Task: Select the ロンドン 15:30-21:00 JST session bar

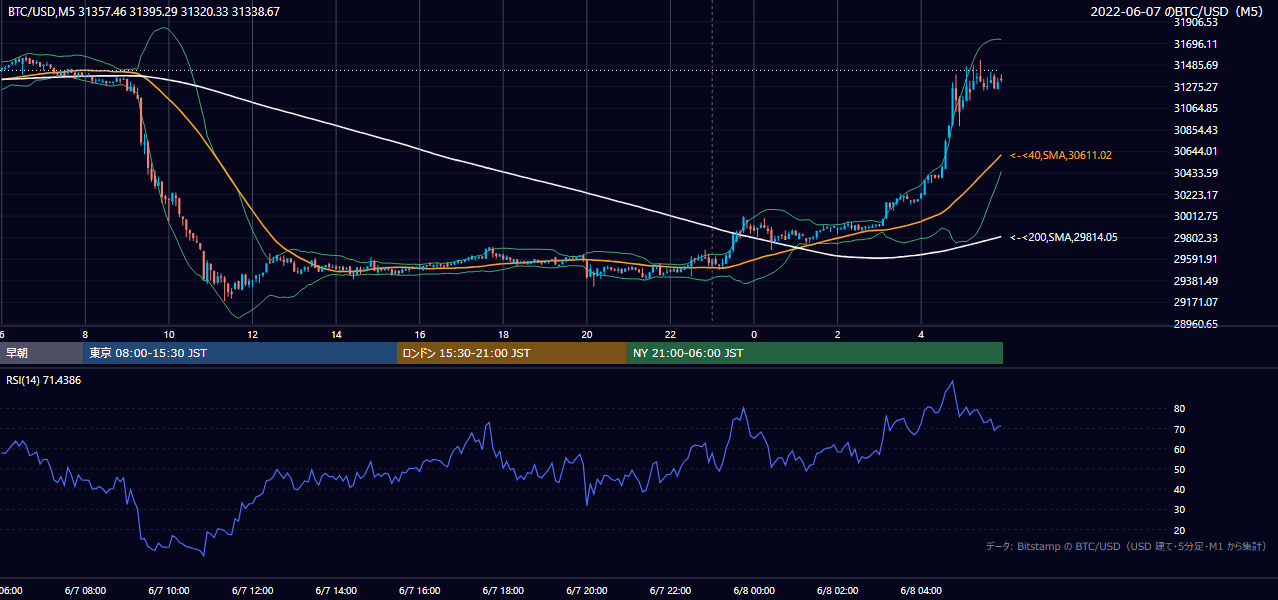Action: point(512,353)
